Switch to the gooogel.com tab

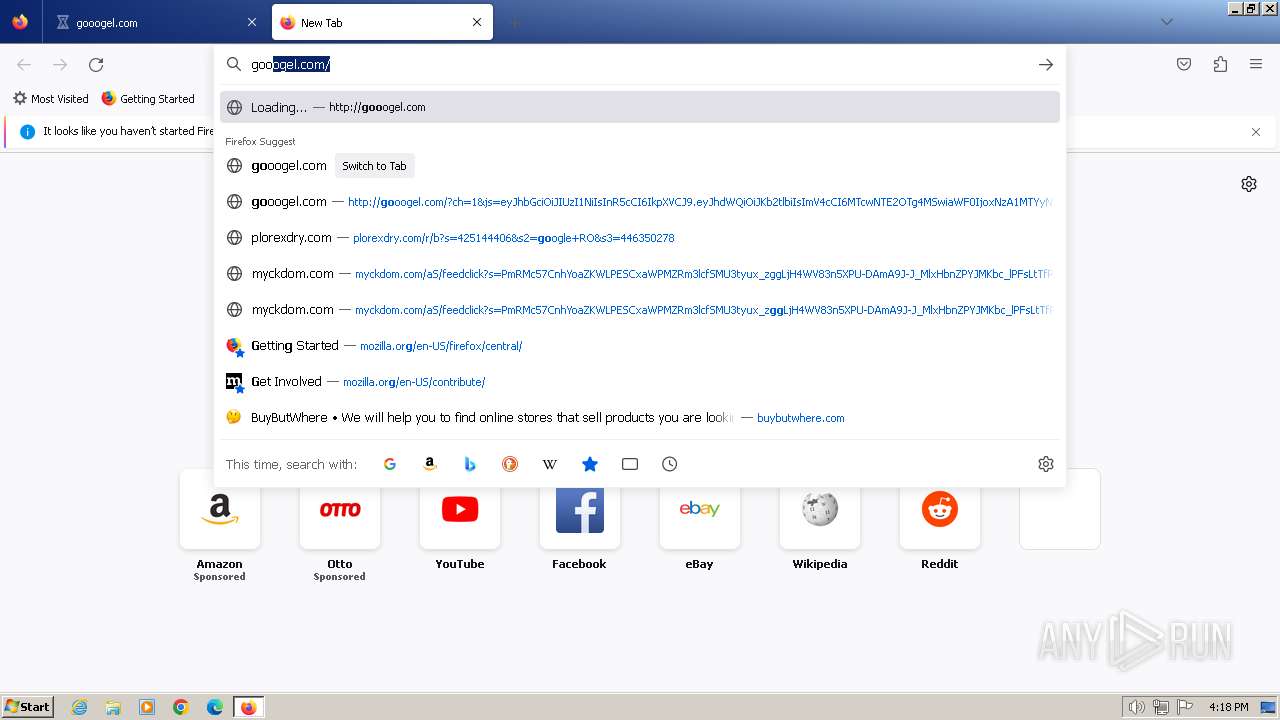(155, 22)
